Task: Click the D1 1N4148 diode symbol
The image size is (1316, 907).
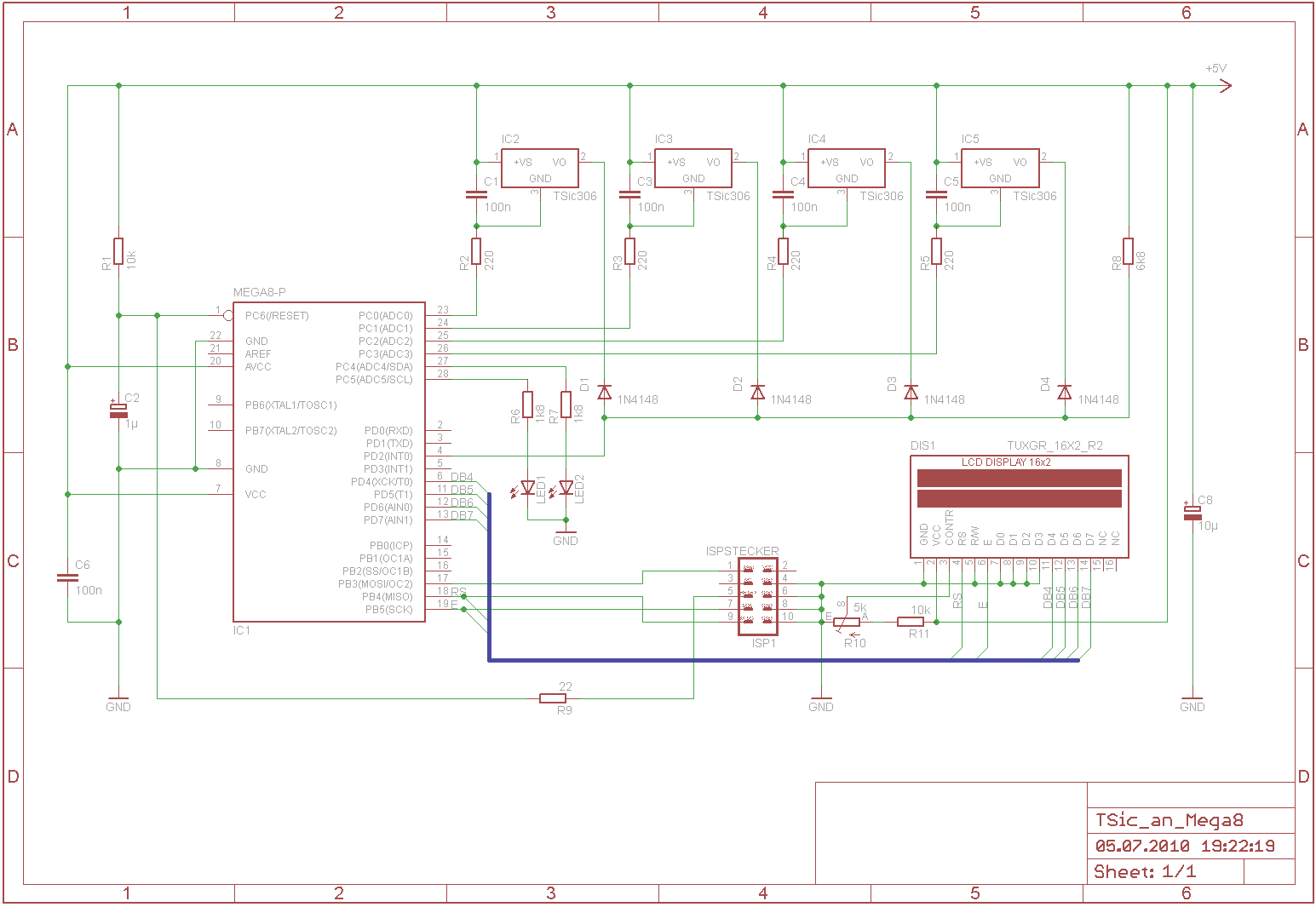Action: (604, 393)
